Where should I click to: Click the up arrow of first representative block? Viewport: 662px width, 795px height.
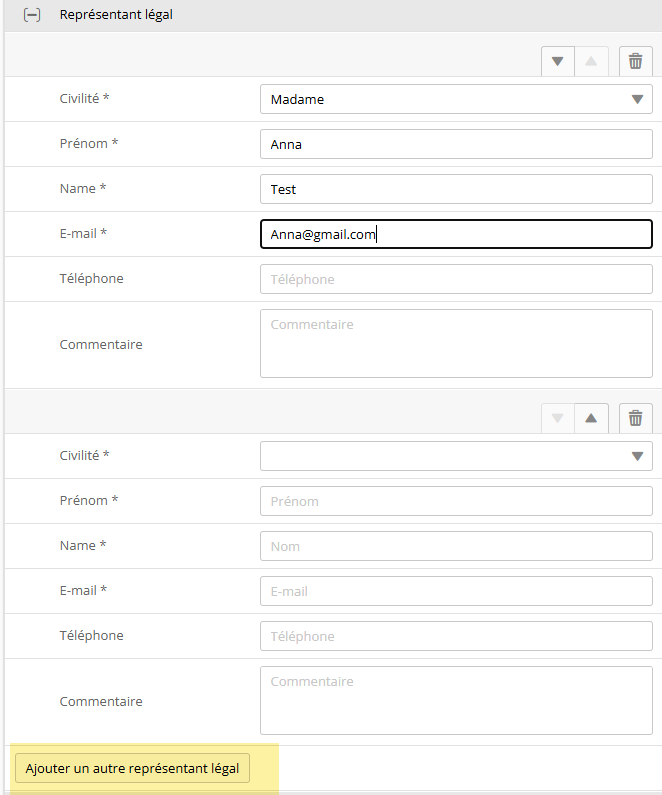pos(591,61)
